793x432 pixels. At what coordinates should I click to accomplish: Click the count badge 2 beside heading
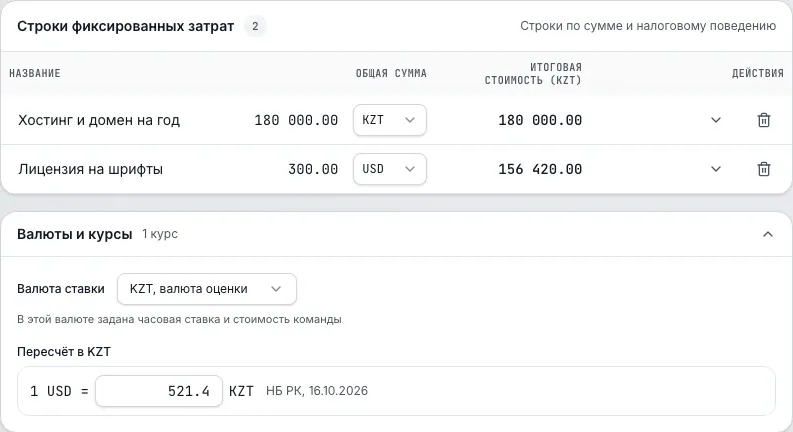(x=255, y=26)
